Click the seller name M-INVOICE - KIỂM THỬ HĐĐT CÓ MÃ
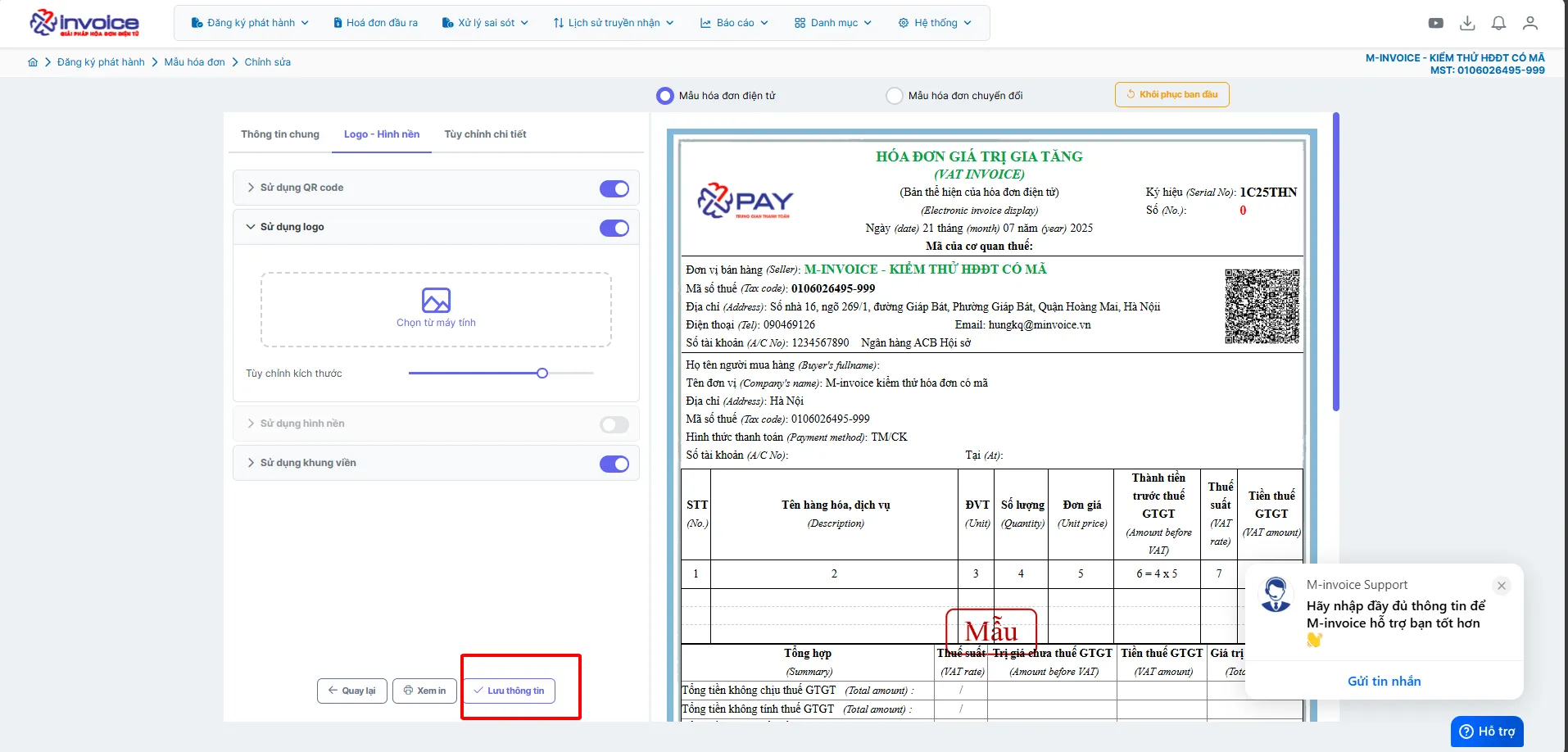1568x752 pixels. tap(925, 270)
